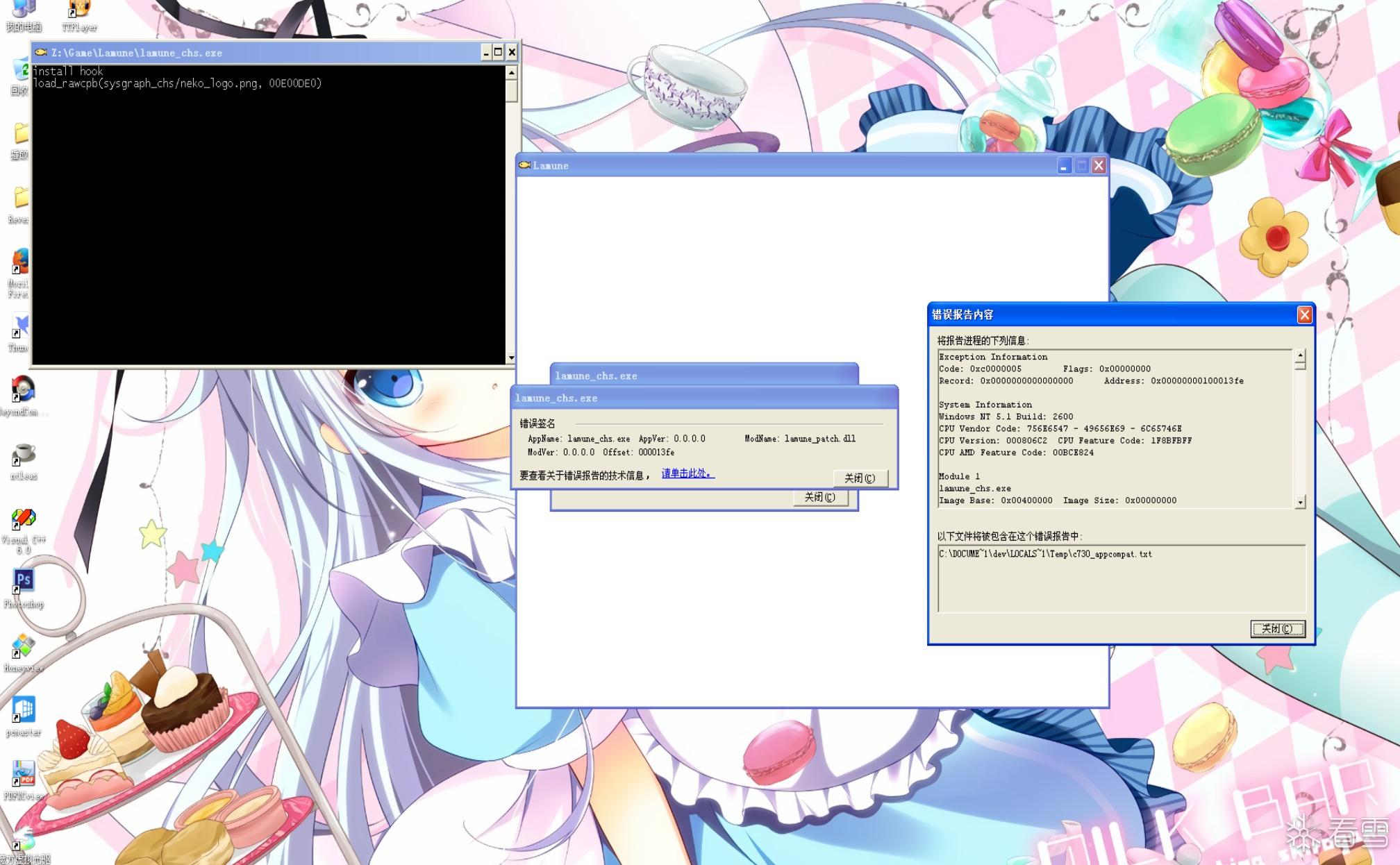Image resolution: width=1400 pixels, height=865 pixels.
Task: Open the pcmaster desktop shortcut
Action: click(x=24, y=710)
